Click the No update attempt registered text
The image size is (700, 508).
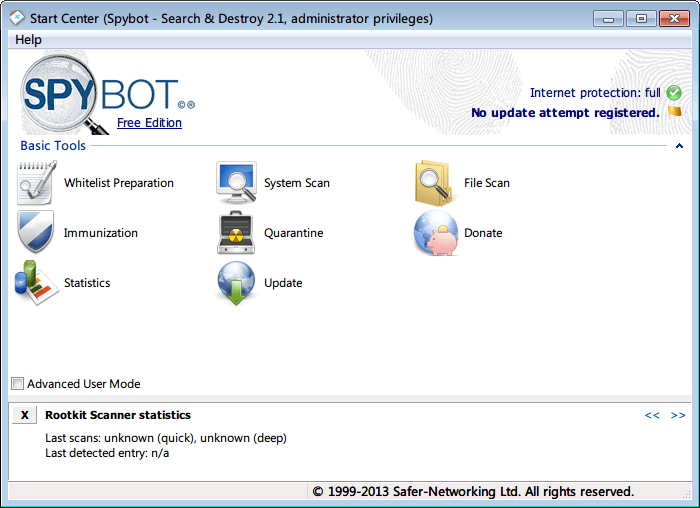pyautogui.click(x=565, y=112)
